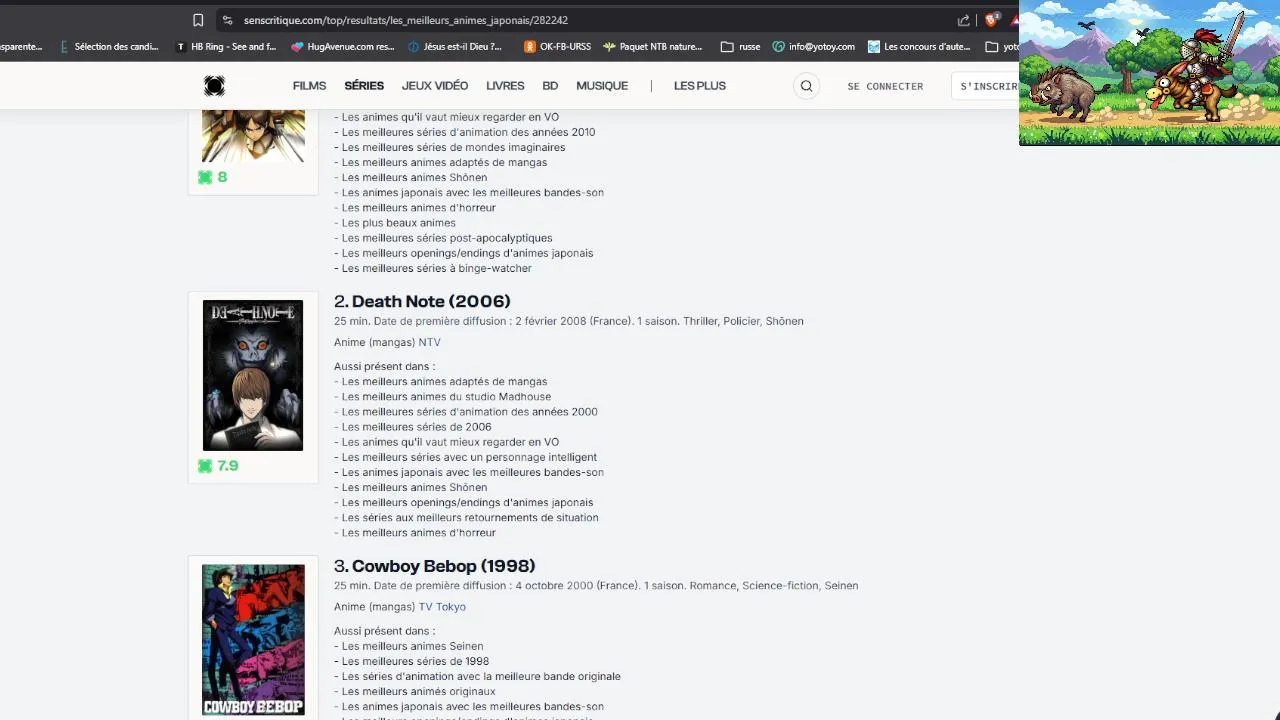Bookmark this page with the bookmark icon

click(x=198, y=20)
